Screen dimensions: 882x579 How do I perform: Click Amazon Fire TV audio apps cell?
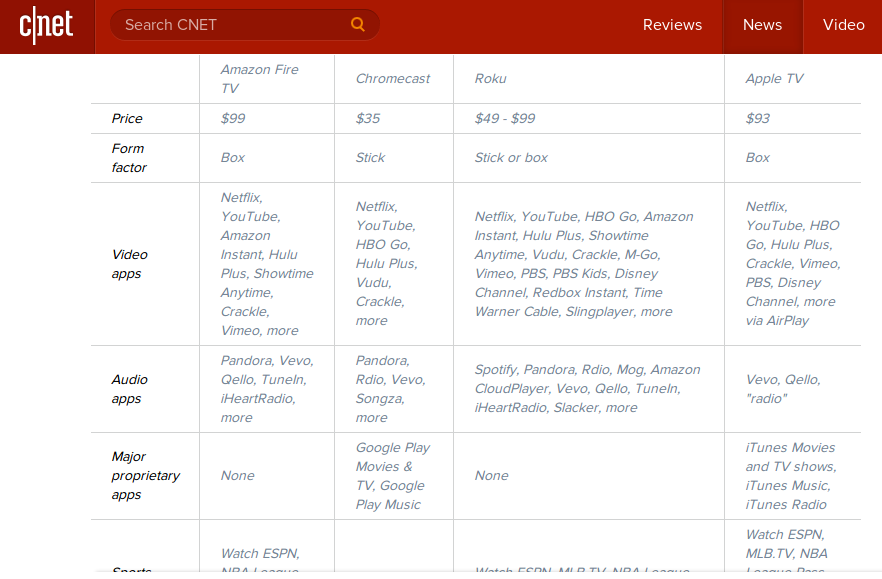click(267, 389)
